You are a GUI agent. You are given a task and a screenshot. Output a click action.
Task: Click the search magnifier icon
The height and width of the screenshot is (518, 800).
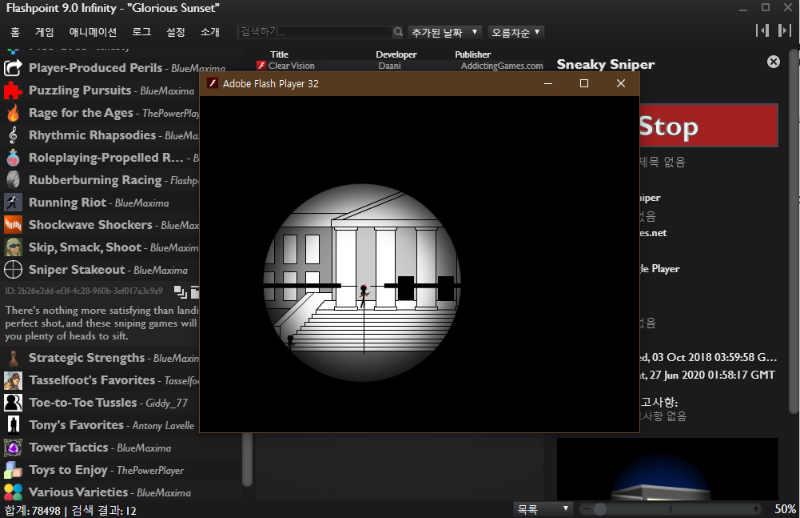[x=398, y=32]
